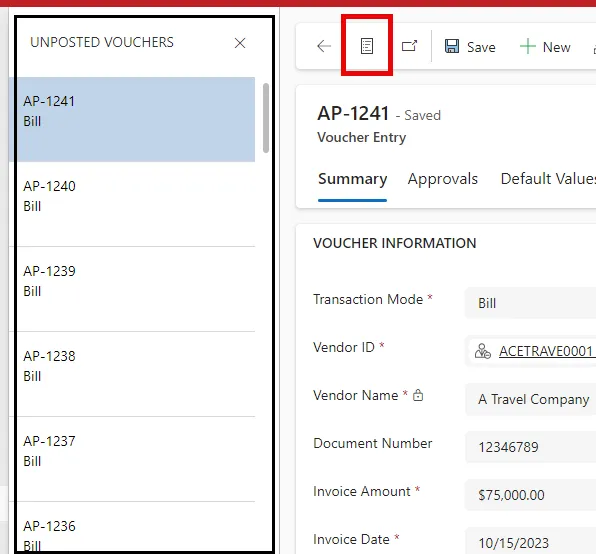Screen dimensions: 596x554
Task: Edit the Invoice Amount field $75,000.00
Action: (x=530, y=495)
